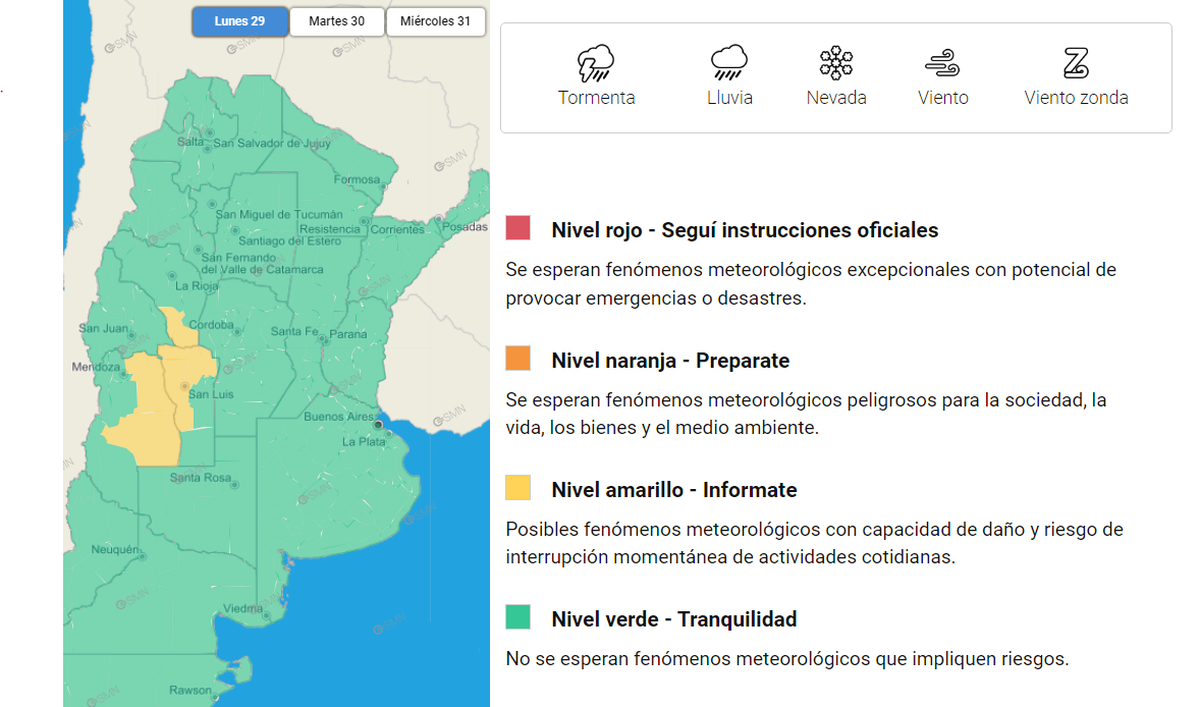Click the Córdoba label on the map

click(x=211, y=325)
